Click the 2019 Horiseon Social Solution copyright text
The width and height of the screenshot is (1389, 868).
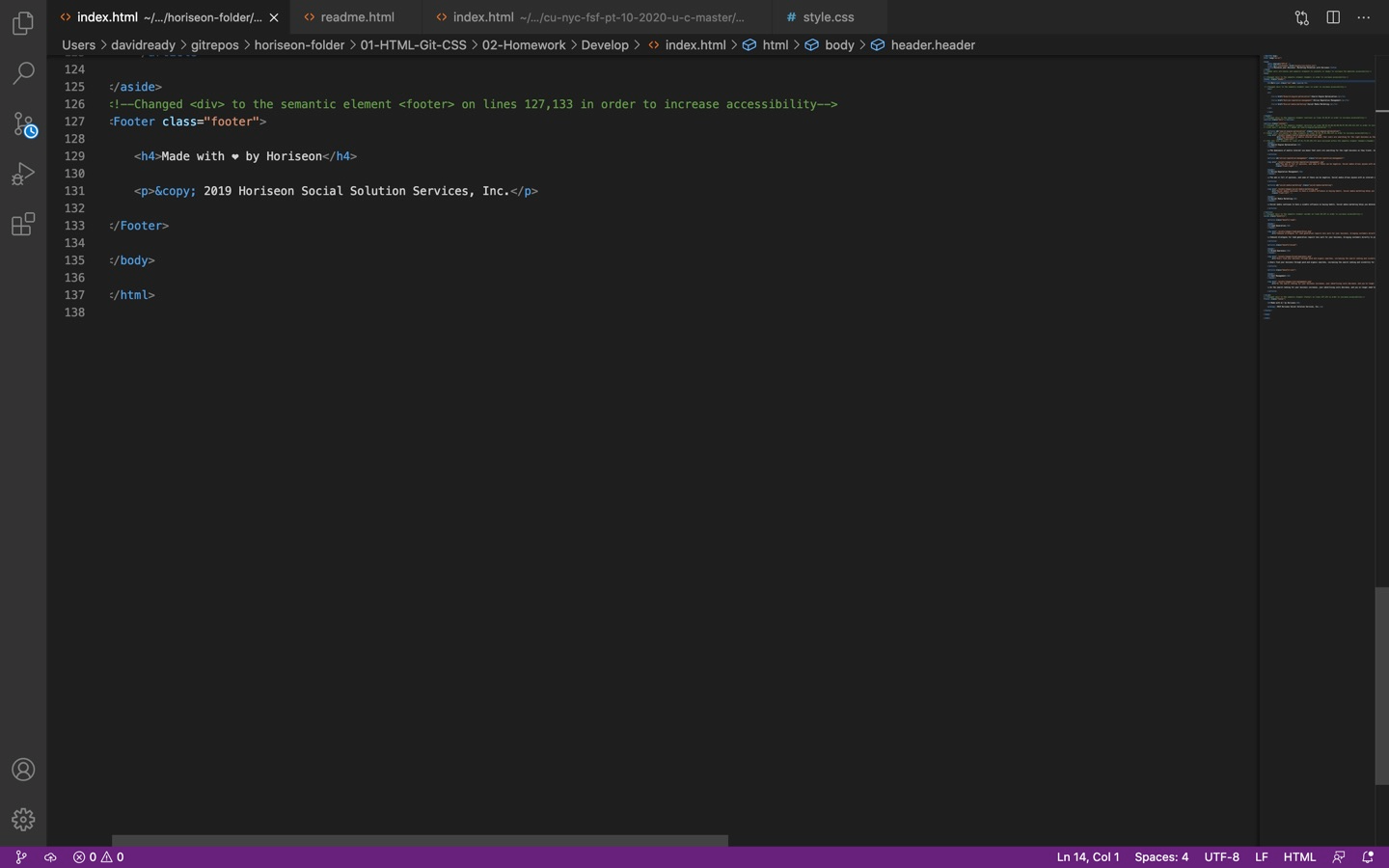(356, 191)
